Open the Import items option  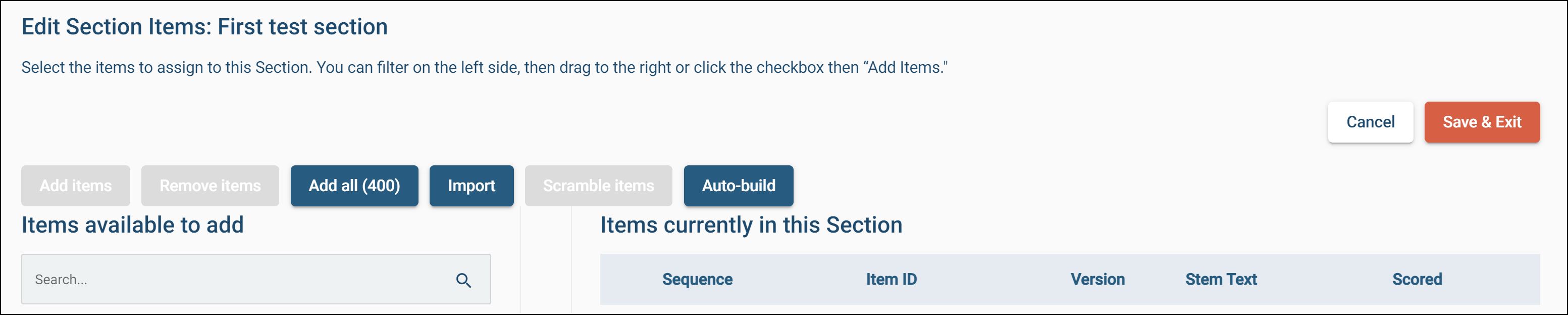tap(471, 186)
